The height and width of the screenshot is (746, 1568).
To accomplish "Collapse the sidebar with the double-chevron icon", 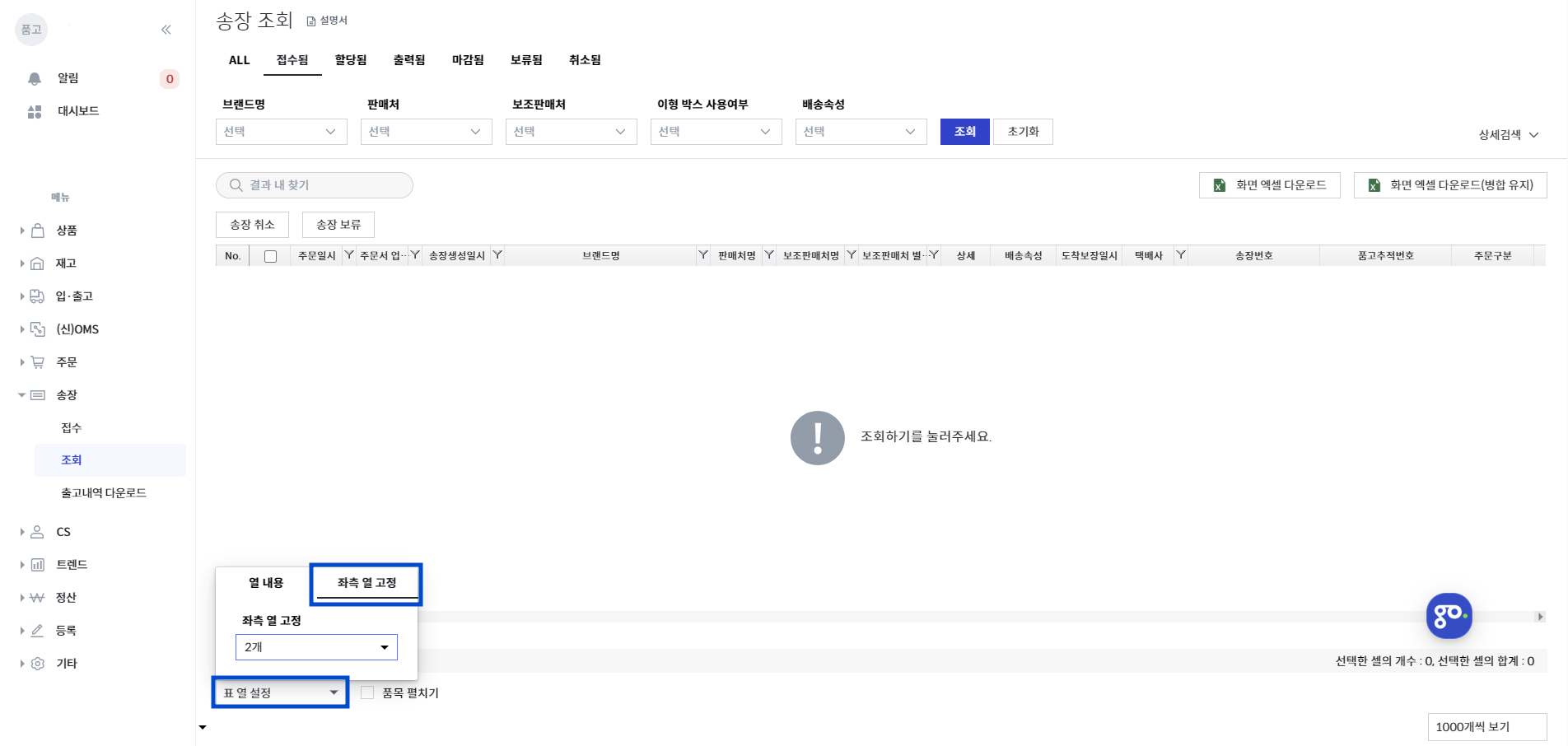I will point(166,30).
